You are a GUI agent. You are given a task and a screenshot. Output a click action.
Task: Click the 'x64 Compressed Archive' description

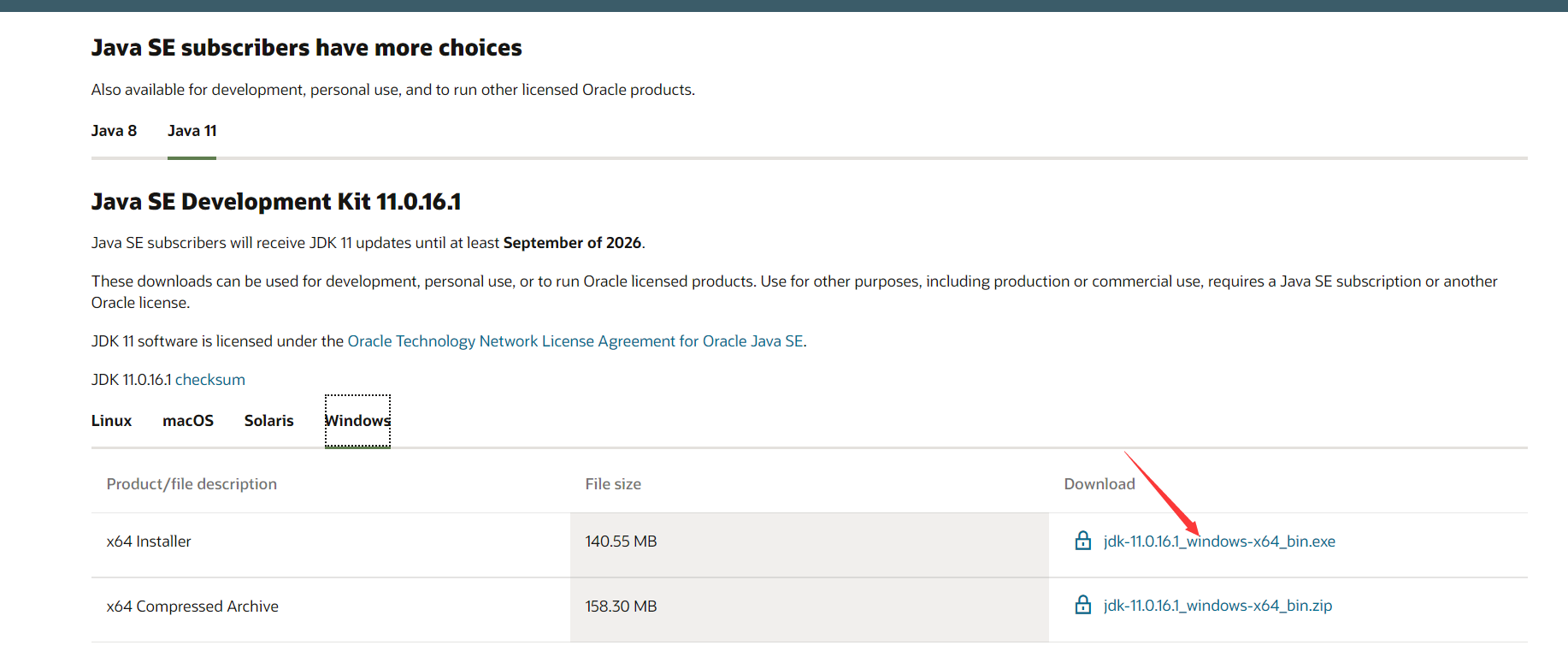(192, 607)
